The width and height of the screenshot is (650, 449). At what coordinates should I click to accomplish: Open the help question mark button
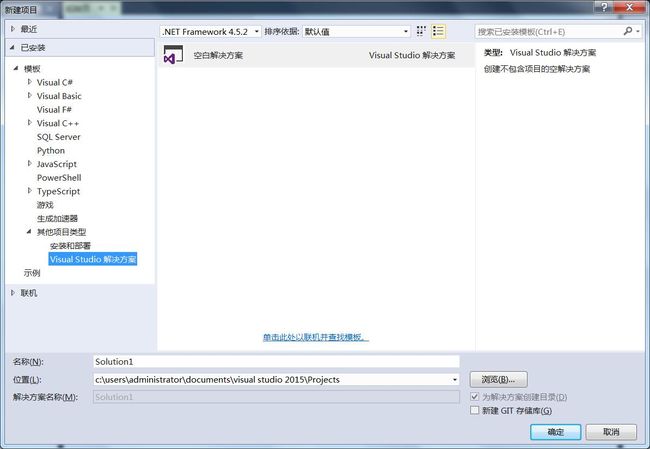pyautogui.click(x=604, y=7)
